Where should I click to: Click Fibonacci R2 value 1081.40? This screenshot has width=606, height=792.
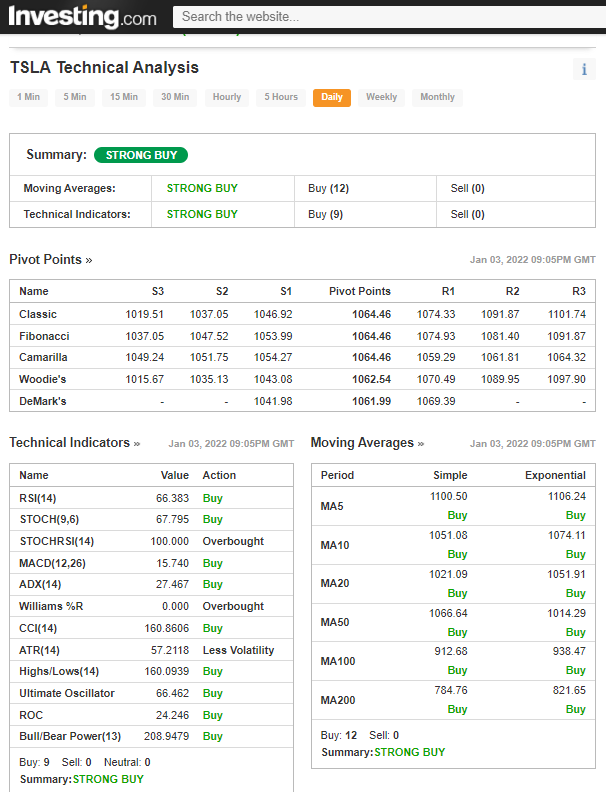point(500,336)
